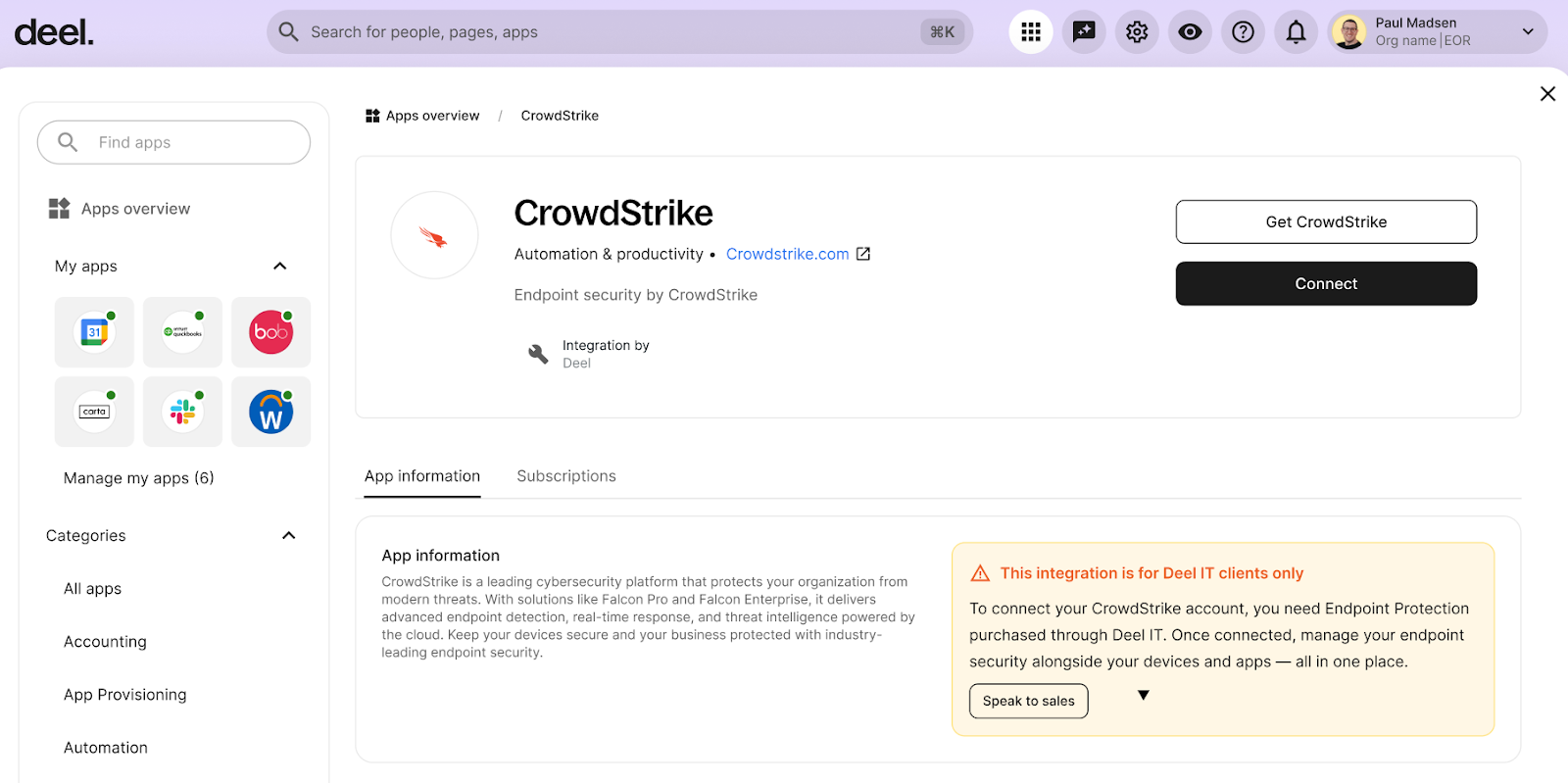Screen dimensions: 1568x783
Task: Expand the Paul Madsen account dropdown
Action: 1527,32
